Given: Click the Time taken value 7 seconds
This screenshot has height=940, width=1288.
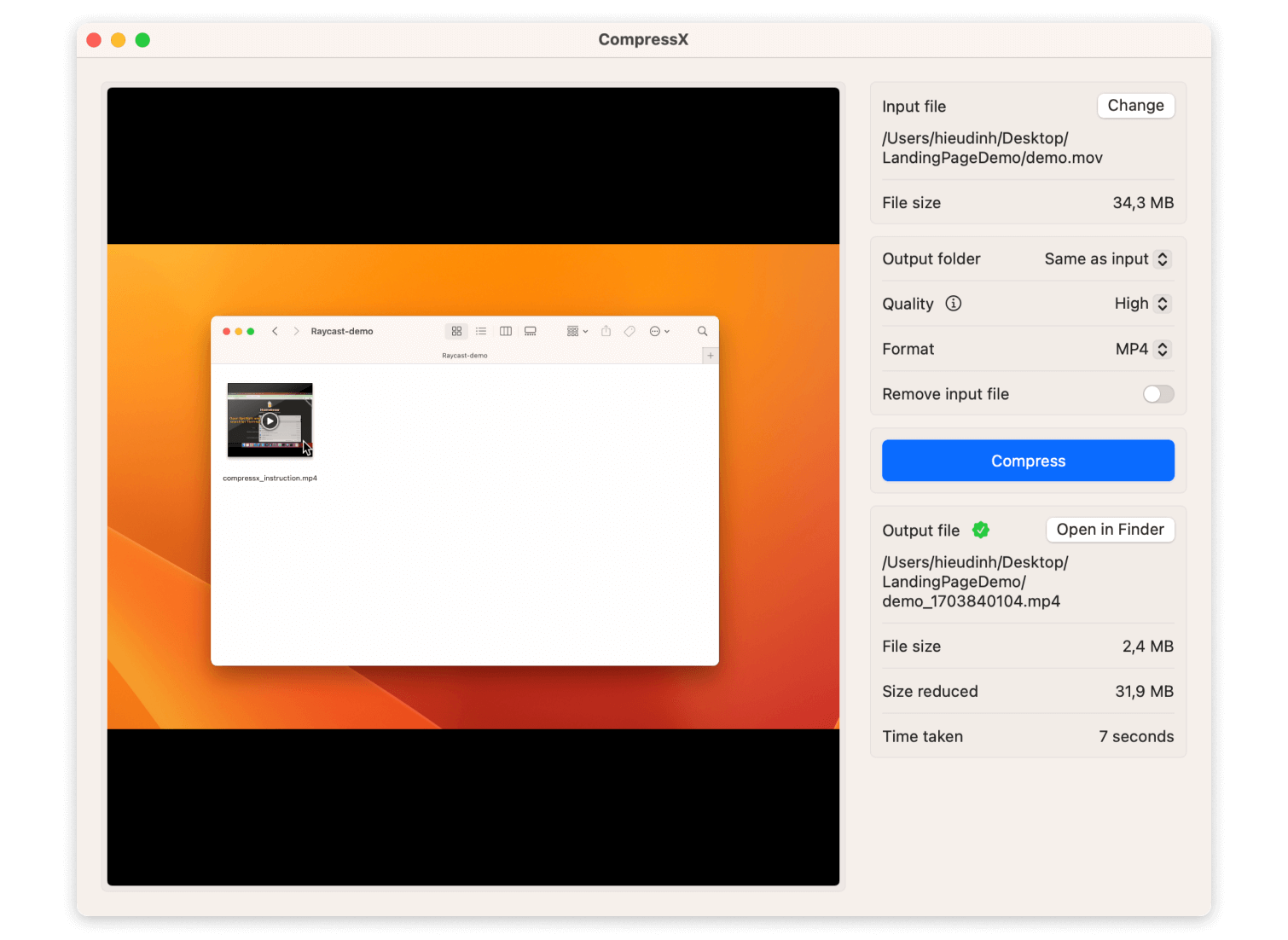Looking at the screenshot, I should [1136, 737].
